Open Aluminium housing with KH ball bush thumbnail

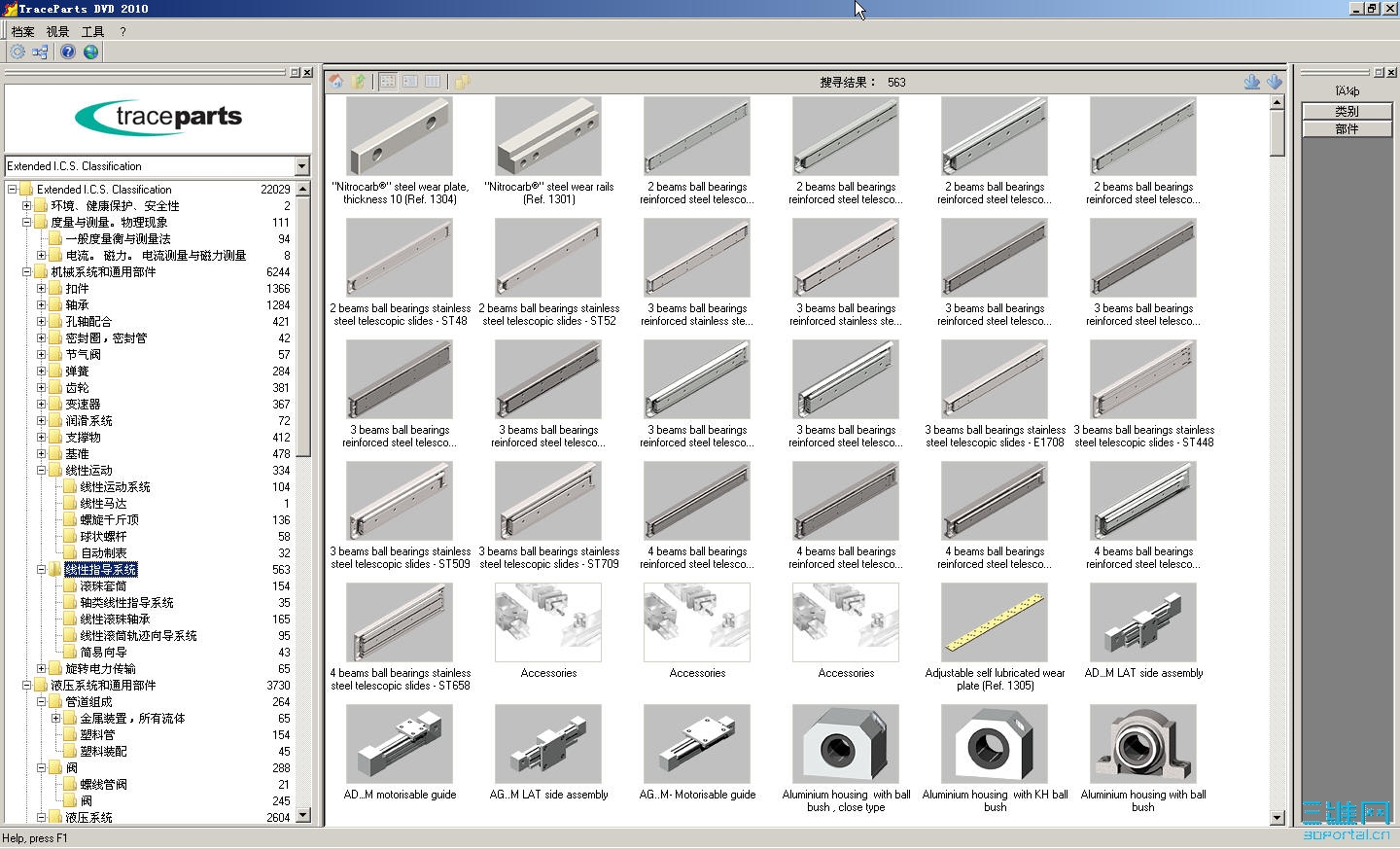pos(995,745)
